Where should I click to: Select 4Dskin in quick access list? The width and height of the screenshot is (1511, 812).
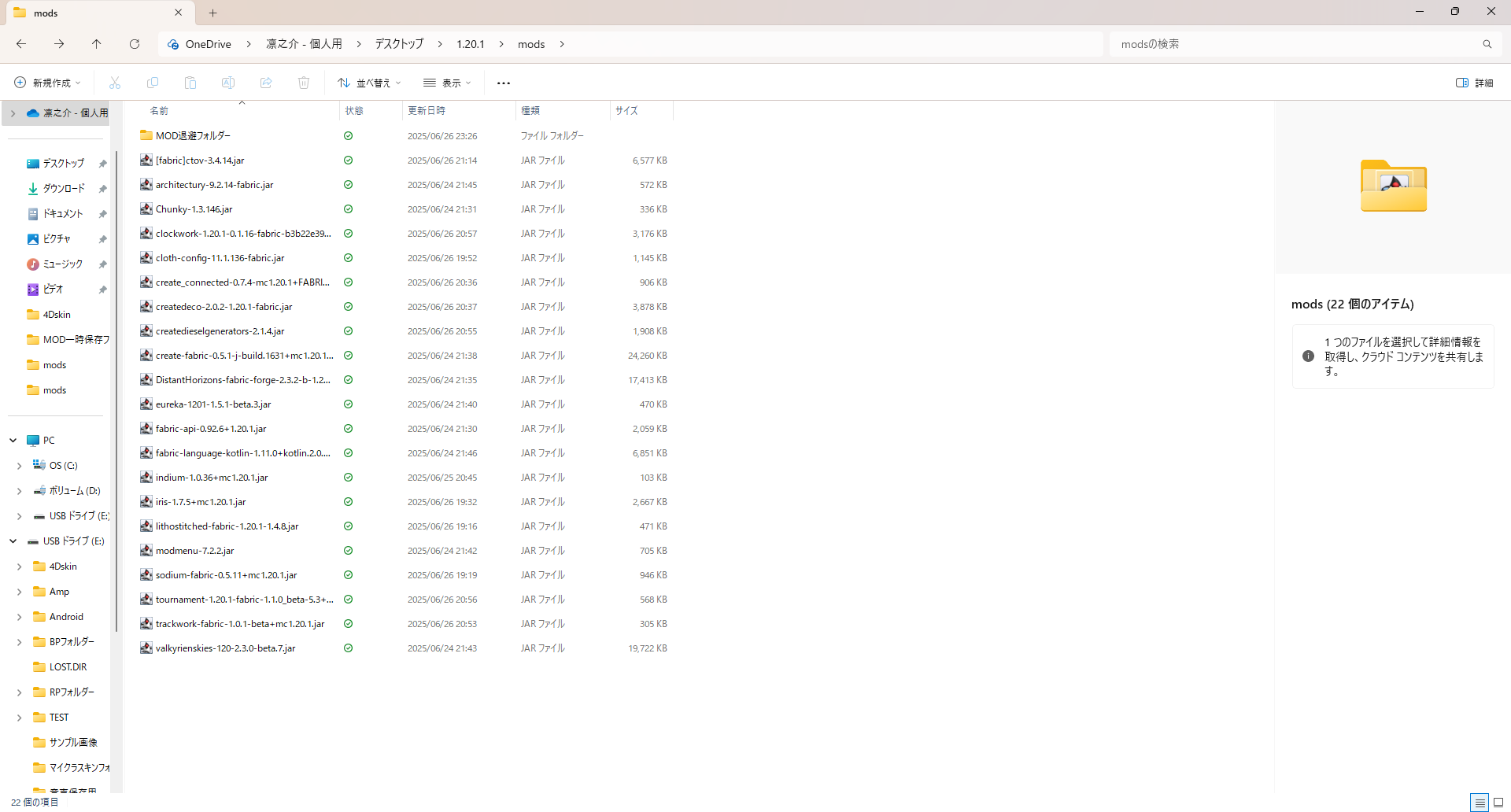(57, 315)
